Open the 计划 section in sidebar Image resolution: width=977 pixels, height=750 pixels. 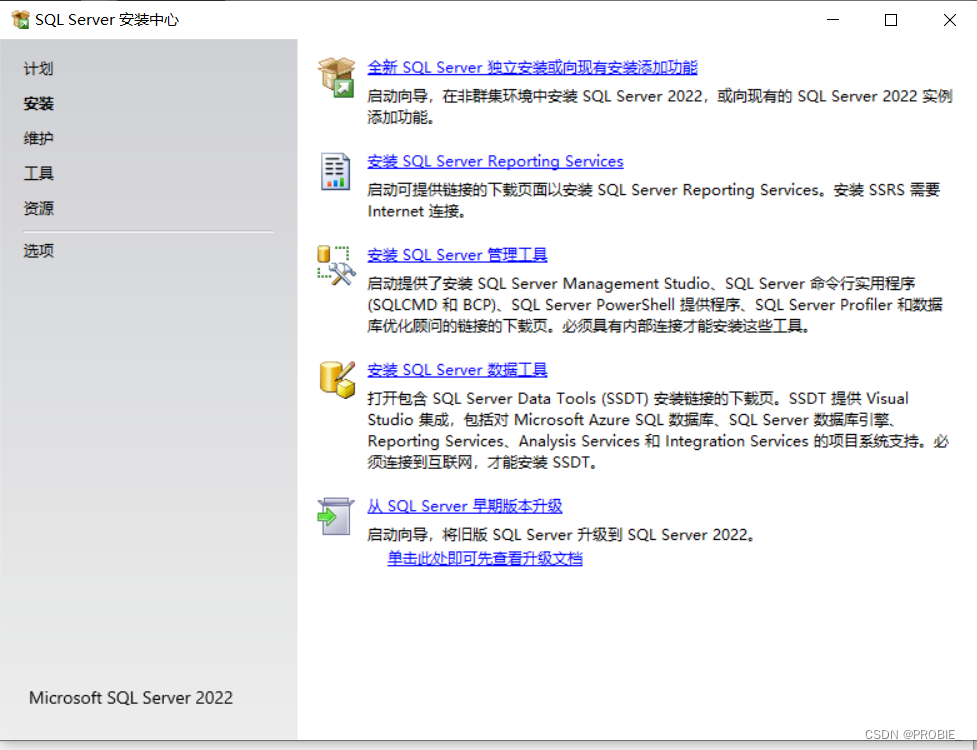click(x=39, y=69)
